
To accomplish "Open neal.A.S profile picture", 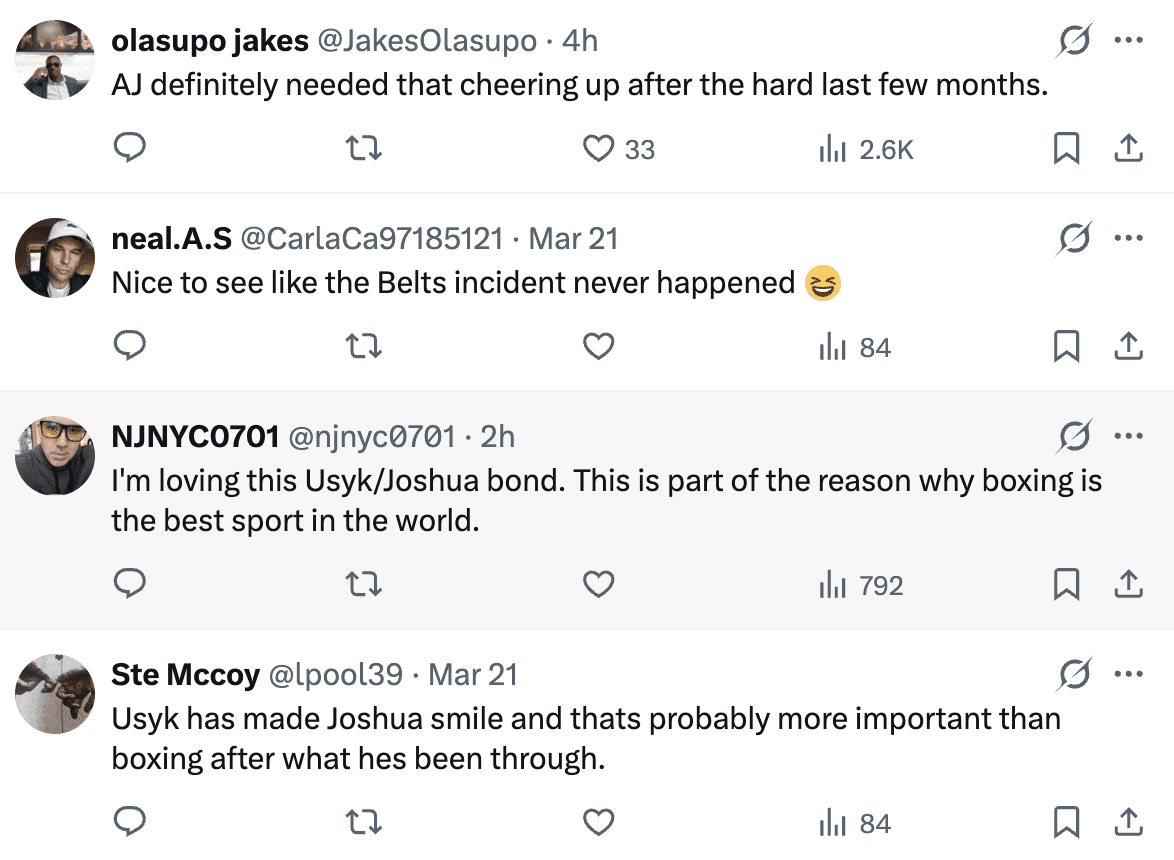I will (55, 257).
